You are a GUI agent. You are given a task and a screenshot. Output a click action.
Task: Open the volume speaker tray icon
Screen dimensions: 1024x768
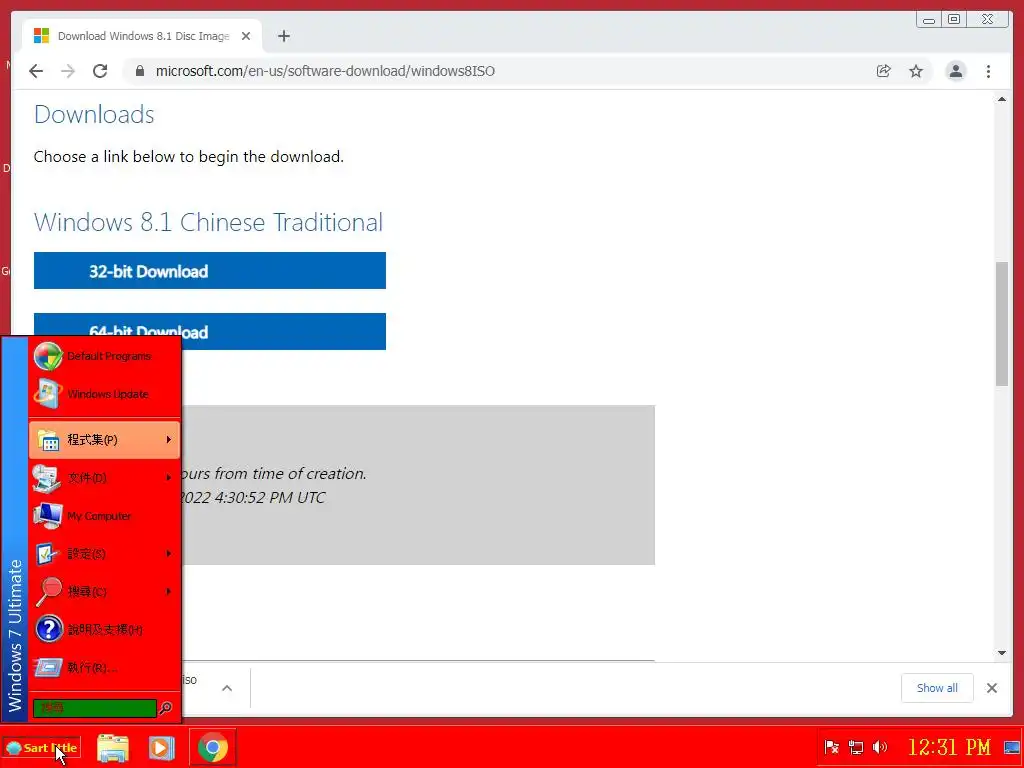coord(880,747)
